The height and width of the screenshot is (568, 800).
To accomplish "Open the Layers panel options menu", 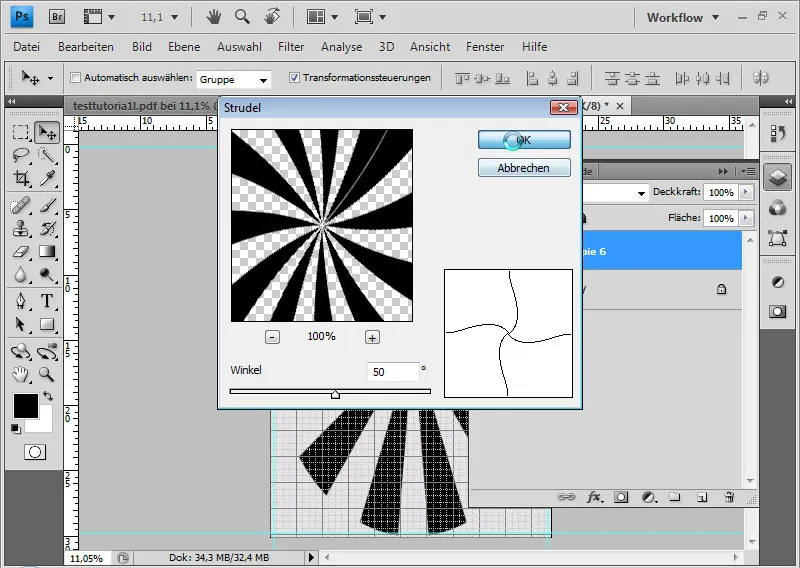I will (748, 171).
